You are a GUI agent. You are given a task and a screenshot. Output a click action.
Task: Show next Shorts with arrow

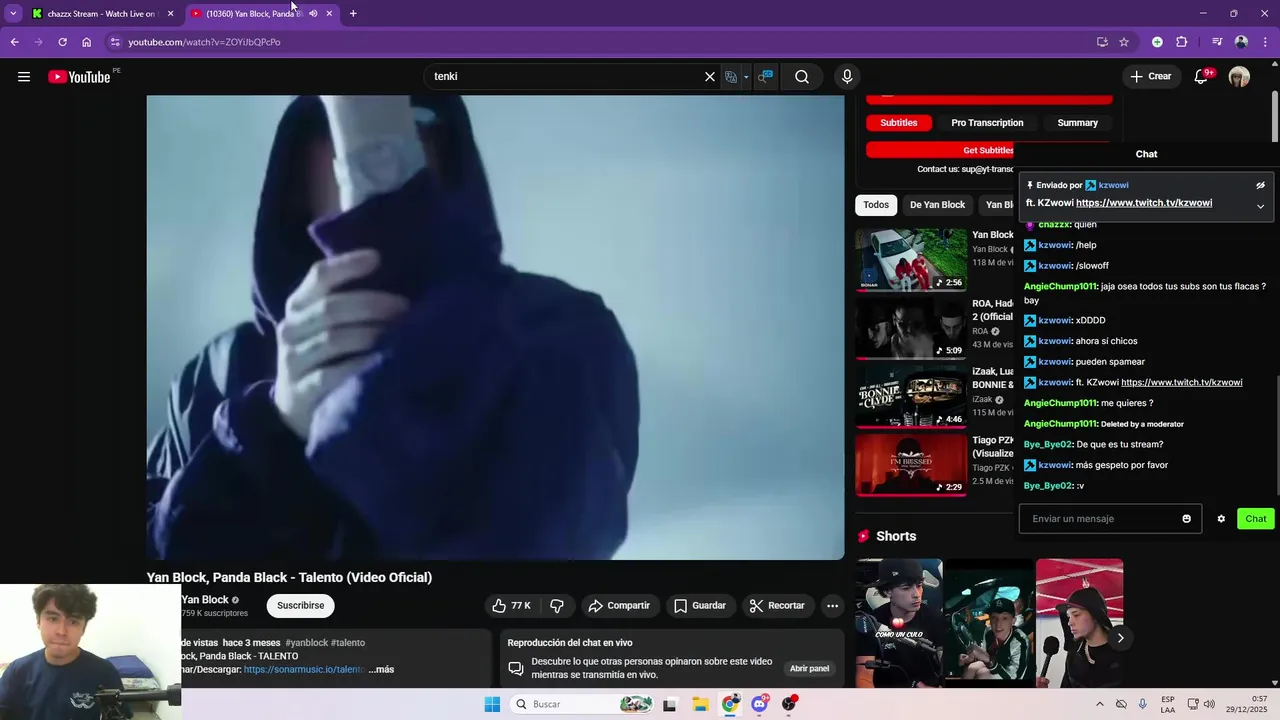[1120, 638]
